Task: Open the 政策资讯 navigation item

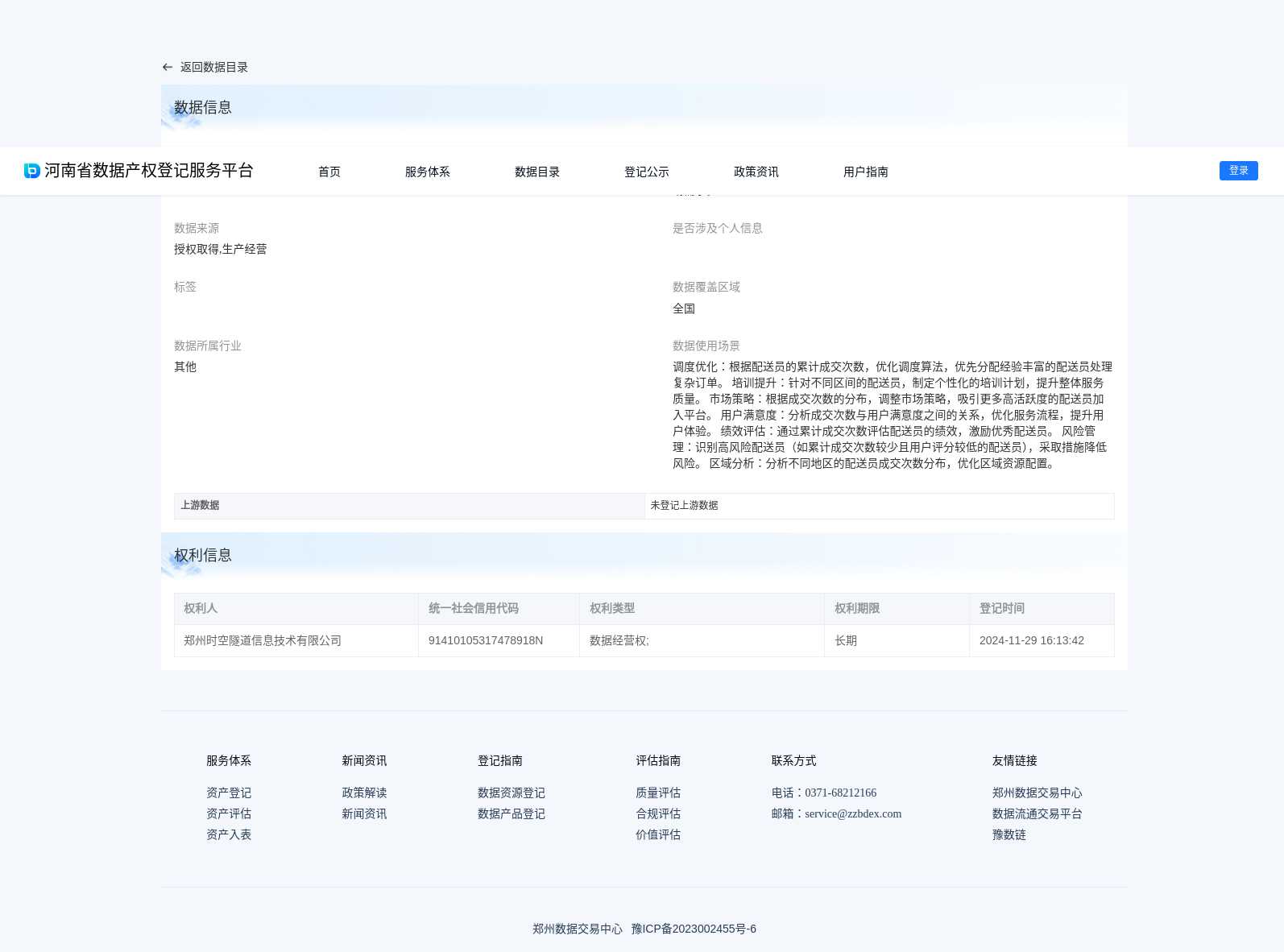Action: click(x=756, y=172)
